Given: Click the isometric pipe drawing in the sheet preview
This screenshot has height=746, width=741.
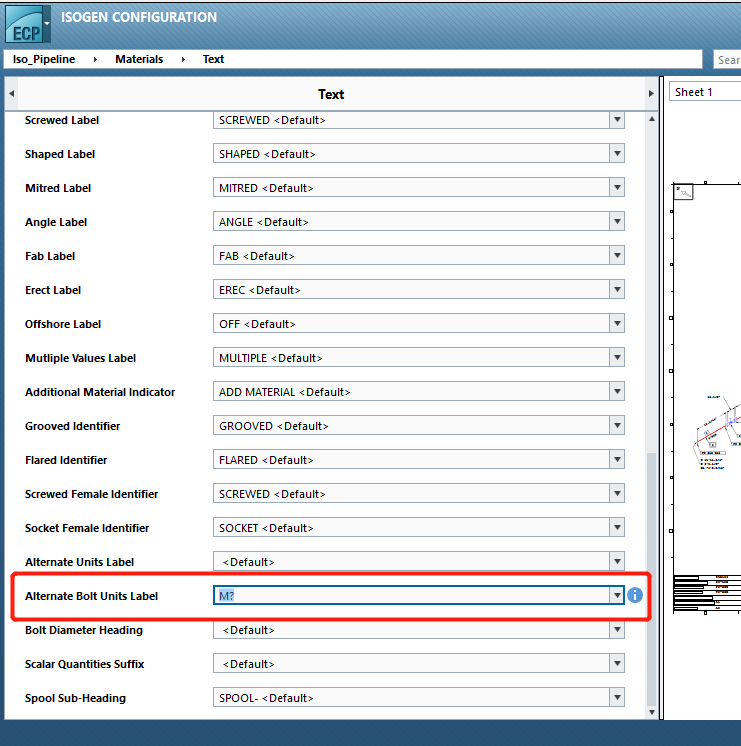Looking at the screenshot, I should [717, 431].
